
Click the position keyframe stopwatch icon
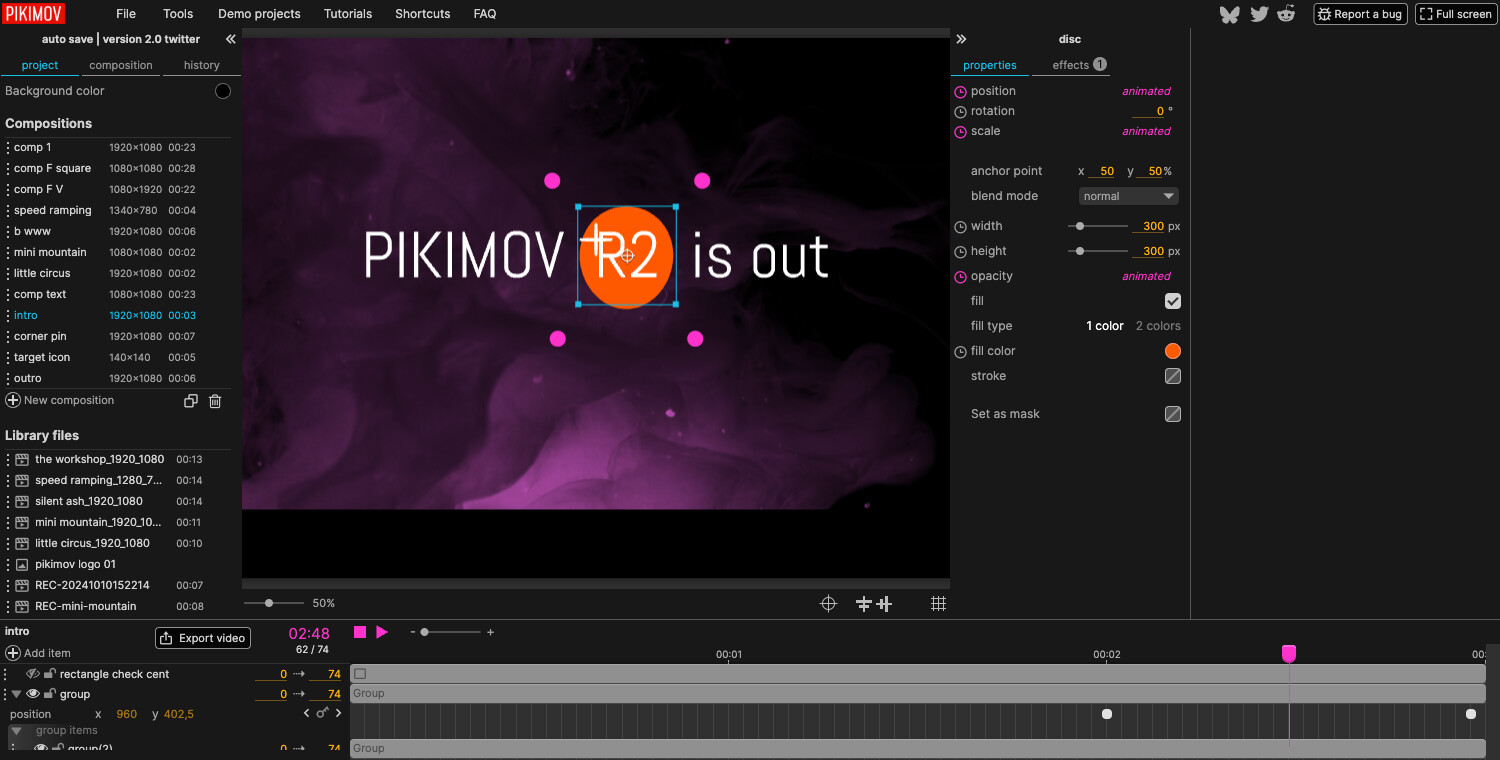tap(961, 91)
